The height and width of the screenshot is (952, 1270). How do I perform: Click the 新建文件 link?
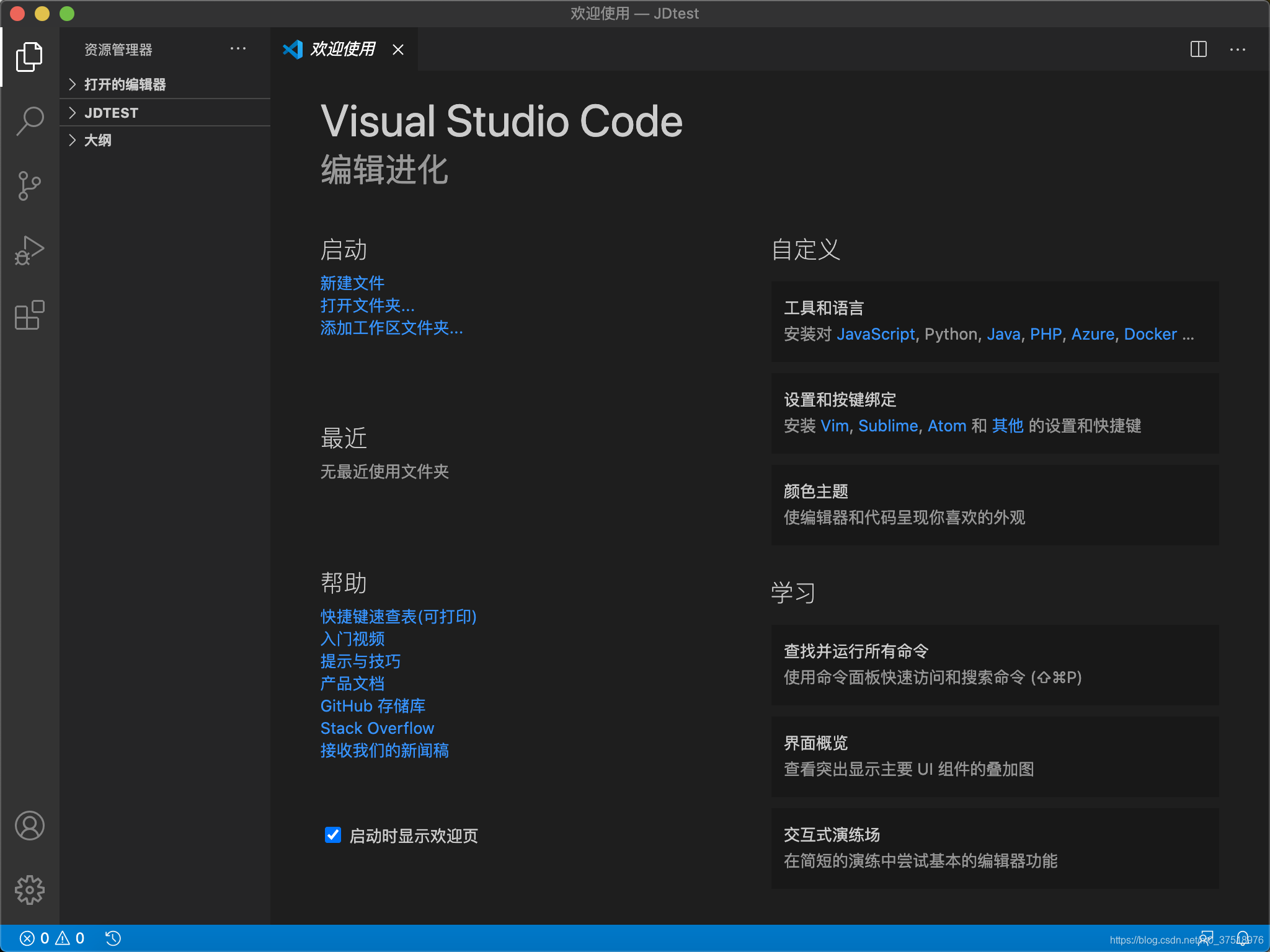point(352,283)
